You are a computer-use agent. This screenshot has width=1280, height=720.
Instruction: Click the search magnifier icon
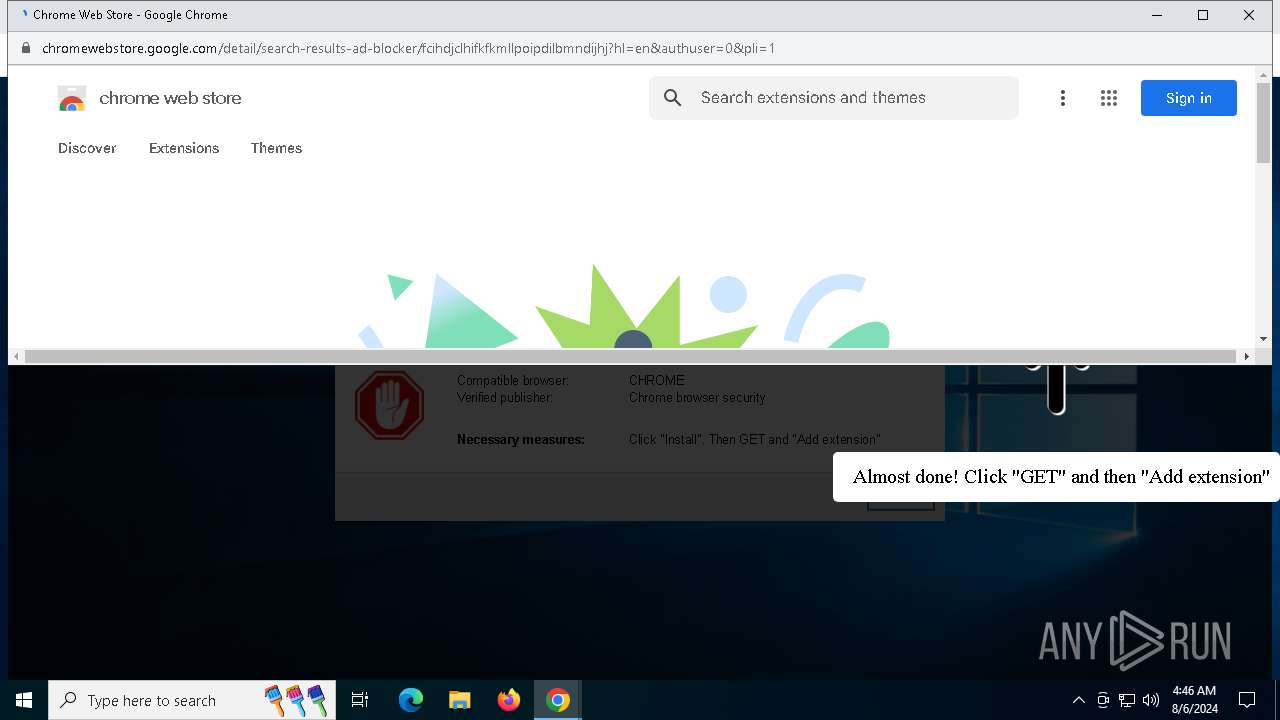coord(673,98)
